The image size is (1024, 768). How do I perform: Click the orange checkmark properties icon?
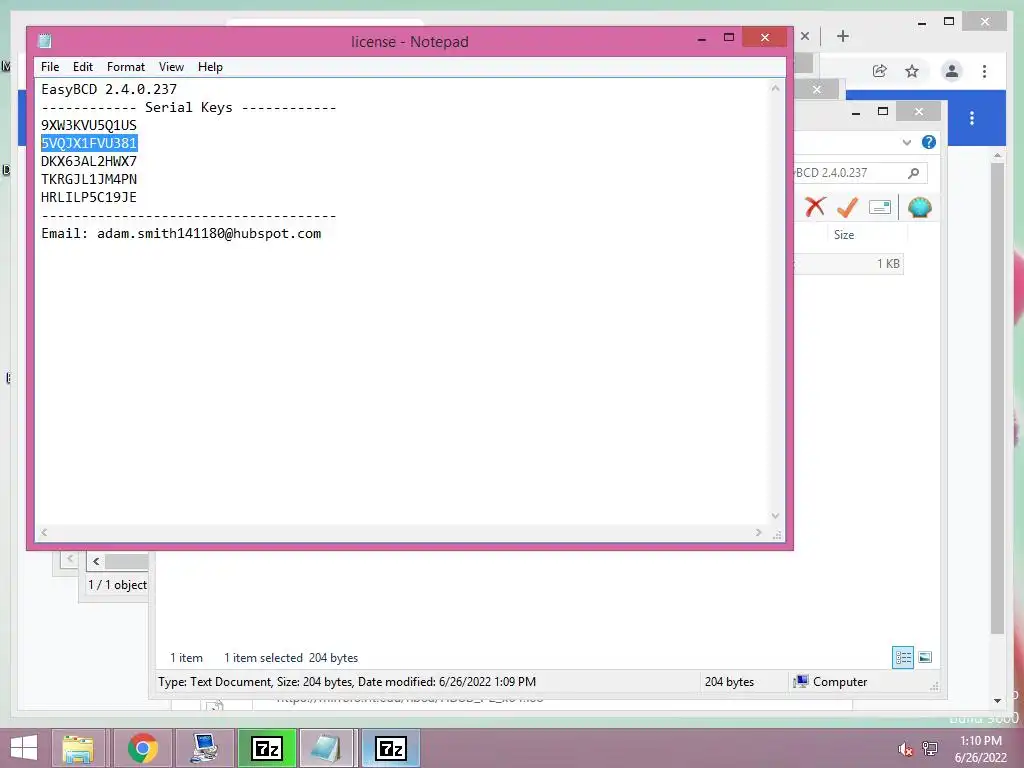pyautogui.click(x=847, y=207)
